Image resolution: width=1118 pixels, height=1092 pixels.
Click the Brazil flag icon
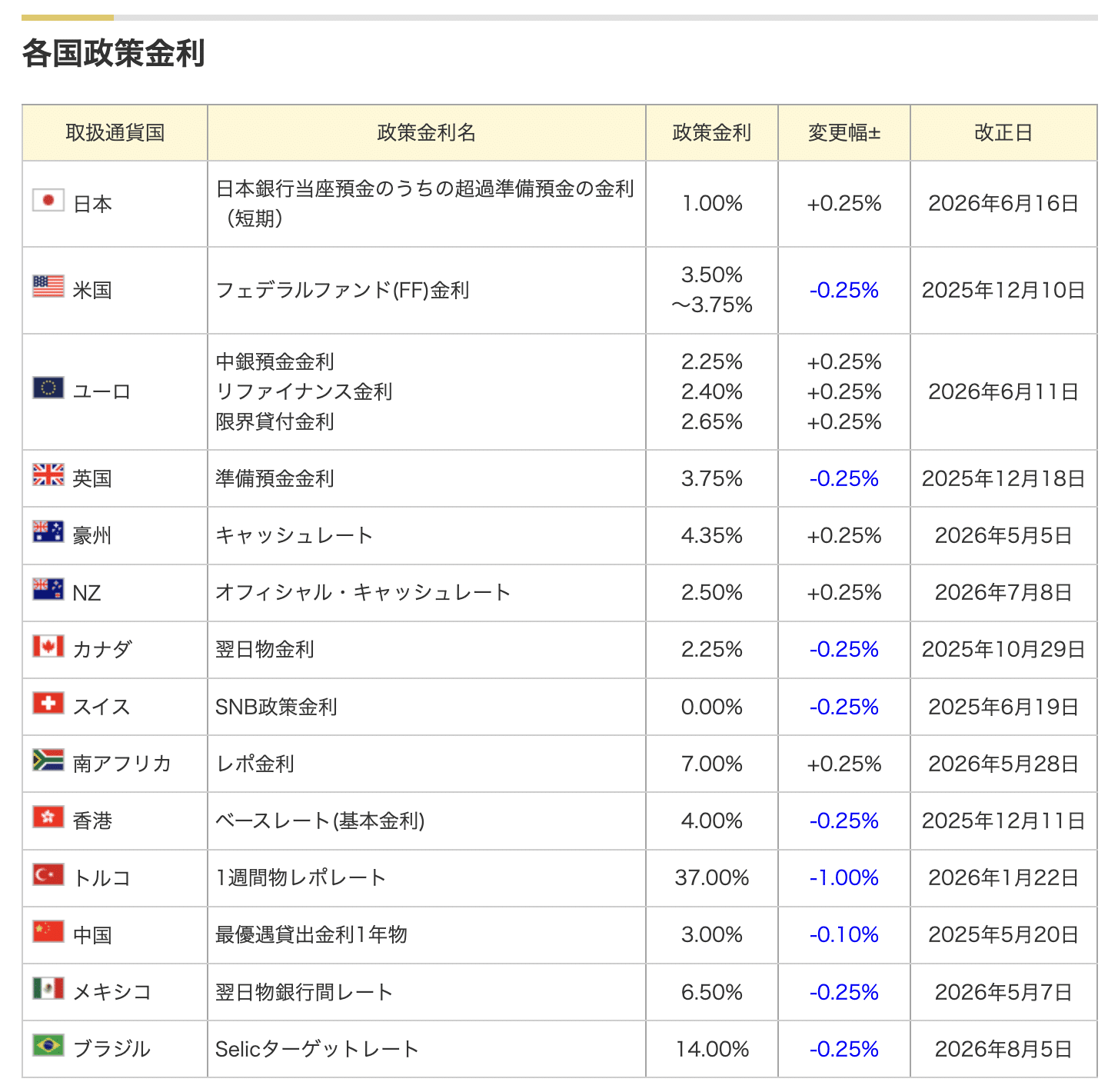click(48, 1045)
